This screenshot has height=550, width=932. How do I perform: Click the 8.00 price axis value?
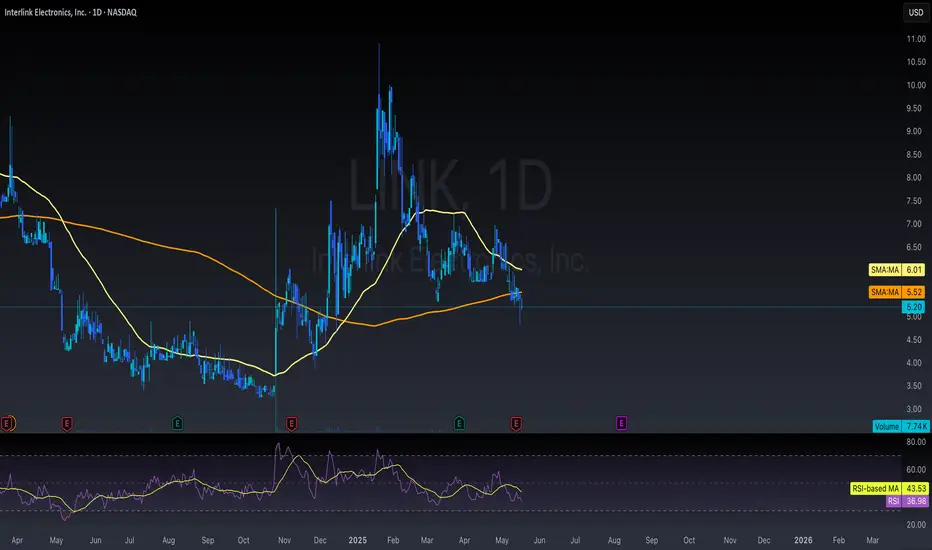(914, 178)
